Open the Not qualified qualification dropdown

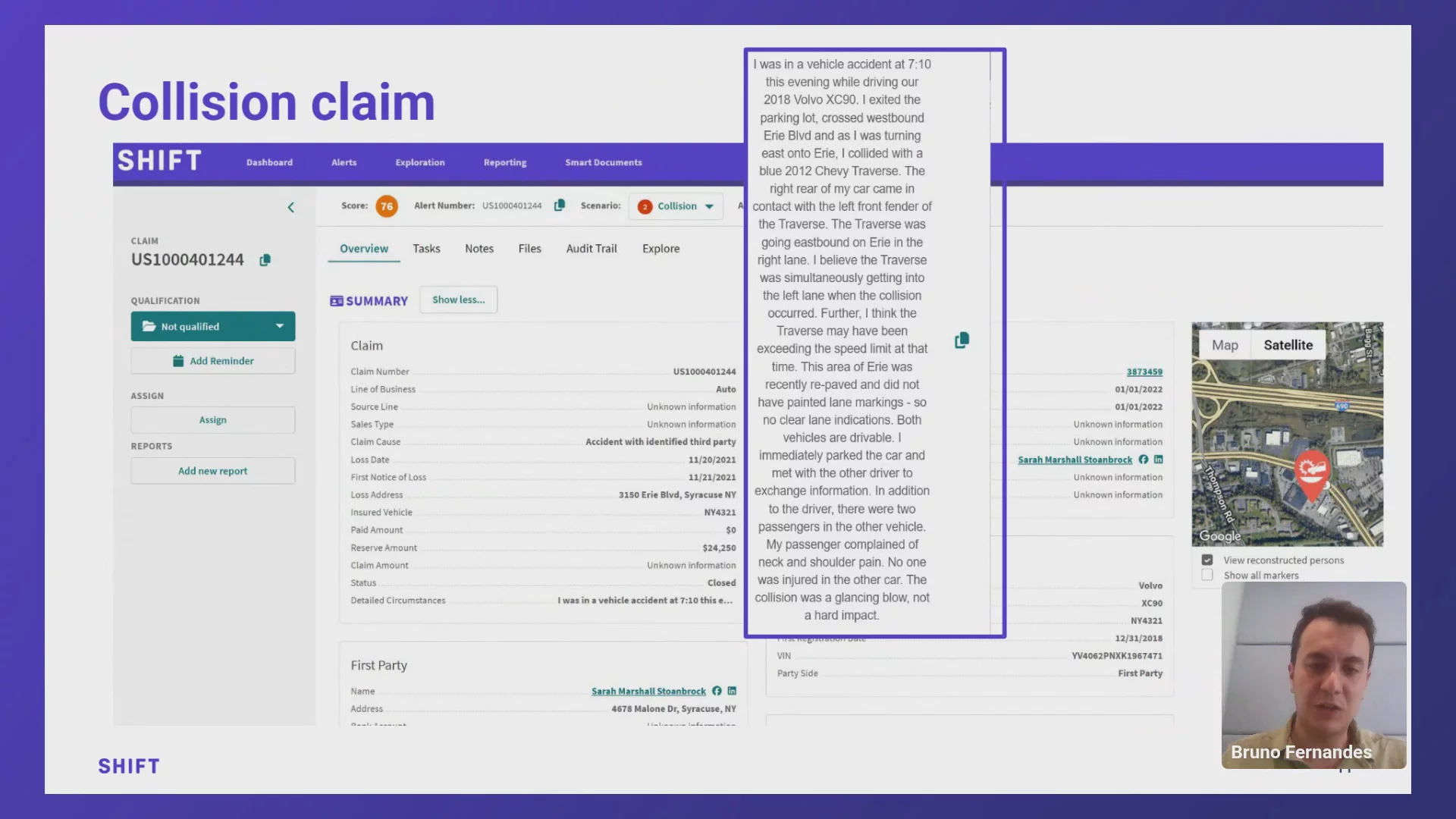[213, 326]
